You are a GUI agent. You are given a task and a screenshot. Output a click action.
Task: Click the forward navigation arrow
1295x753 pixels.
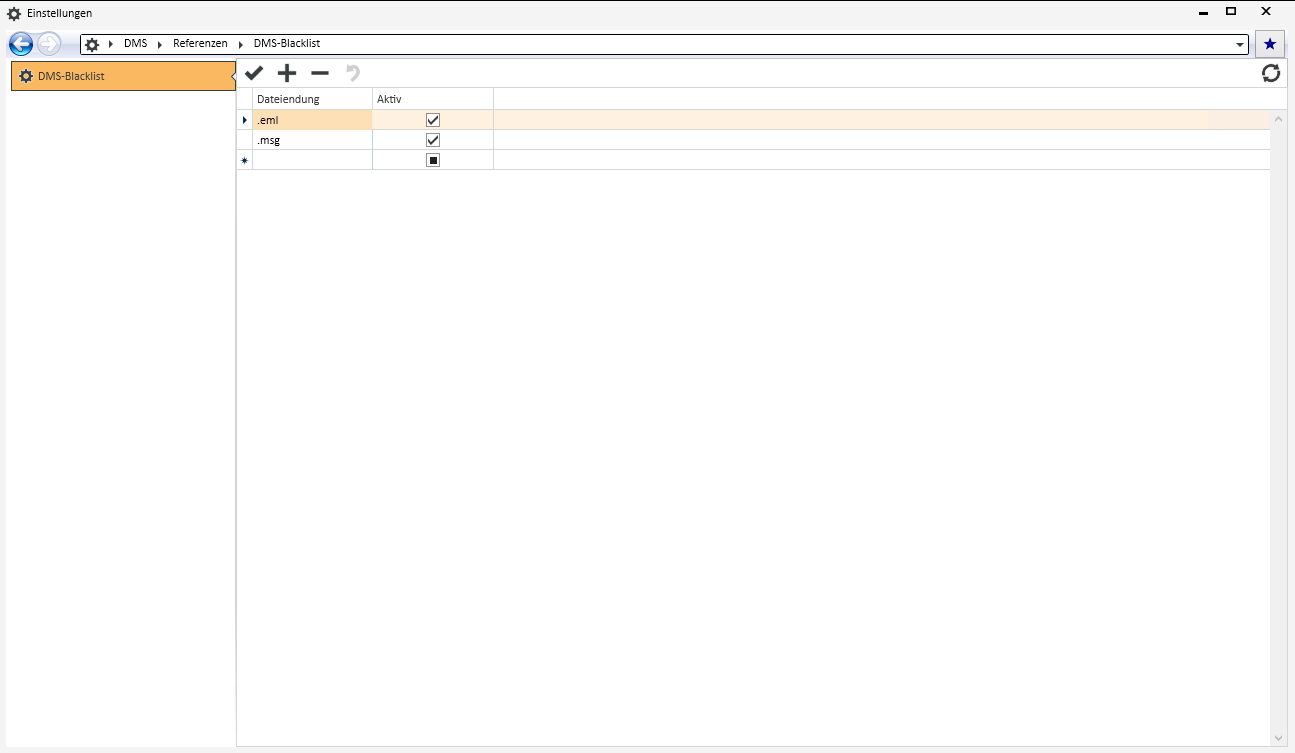tap(49, 44)
